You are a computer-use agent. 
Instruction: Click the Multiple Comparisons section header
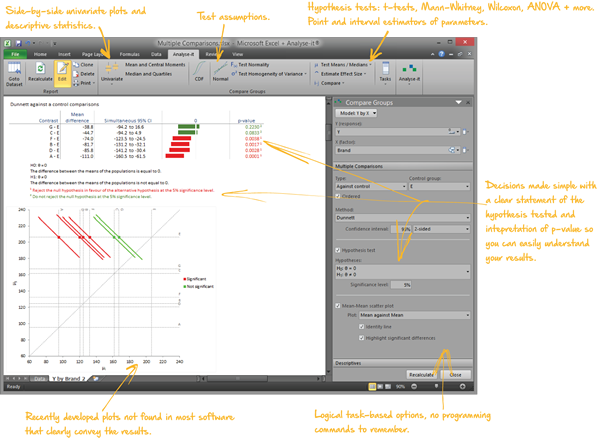pos(403,166)
